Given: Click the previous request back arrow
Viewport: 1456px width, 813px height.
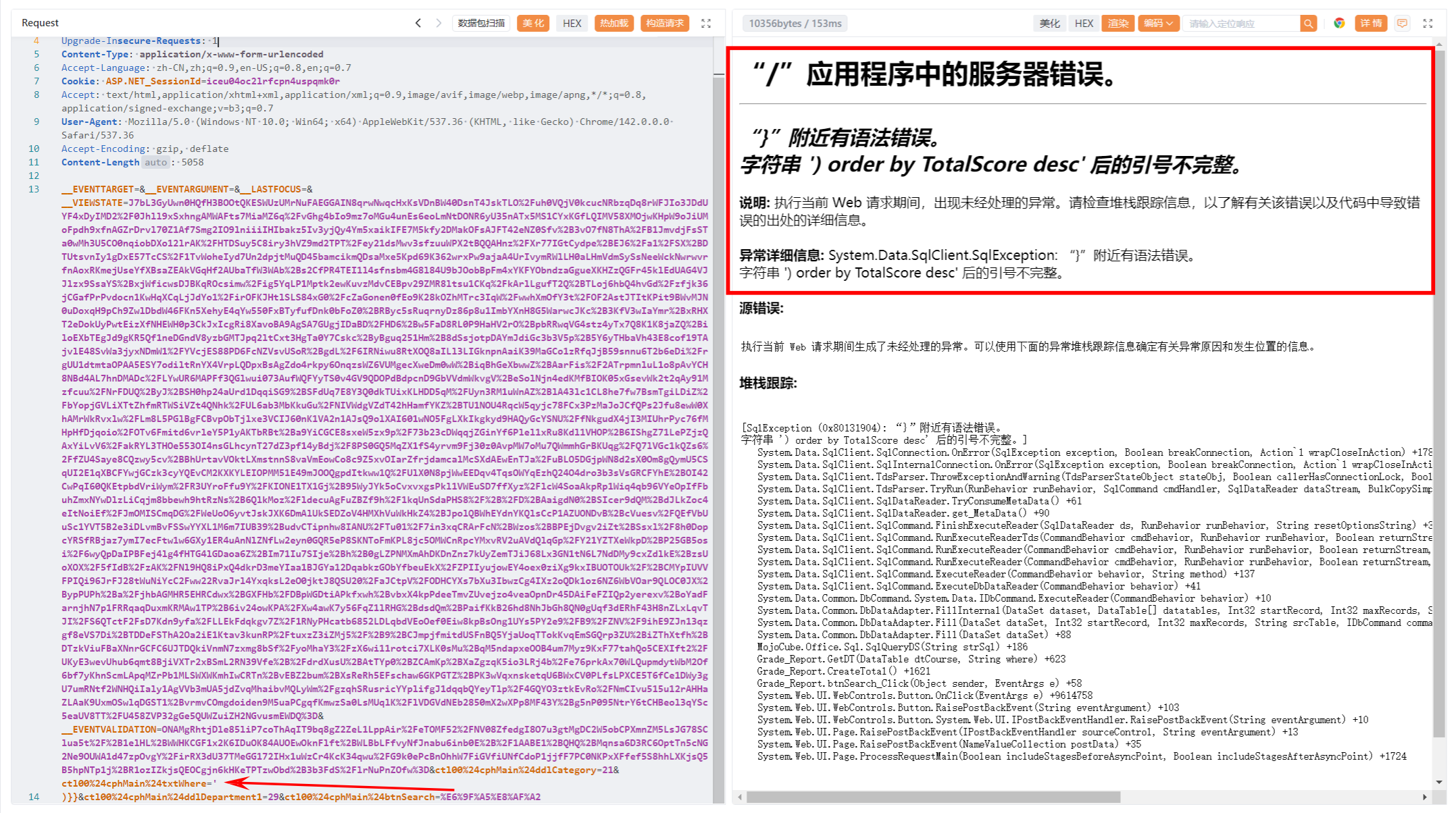Looking at the screenshot, I should pos(418,23).
